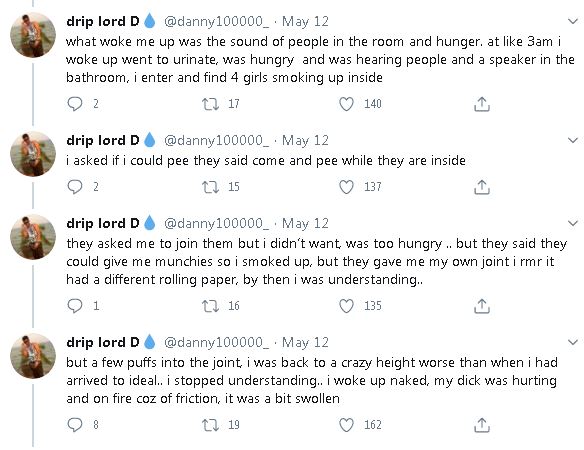
Task: Reply to the rolling paper tweet with 1 reply
Action: pos(74,306)
